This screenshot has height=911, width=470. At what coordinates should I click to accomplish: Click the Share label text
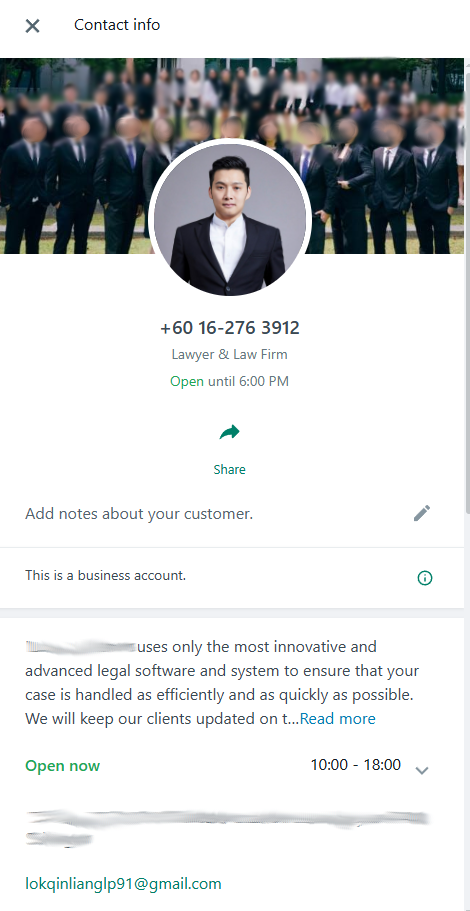click(x=229, y=469)
